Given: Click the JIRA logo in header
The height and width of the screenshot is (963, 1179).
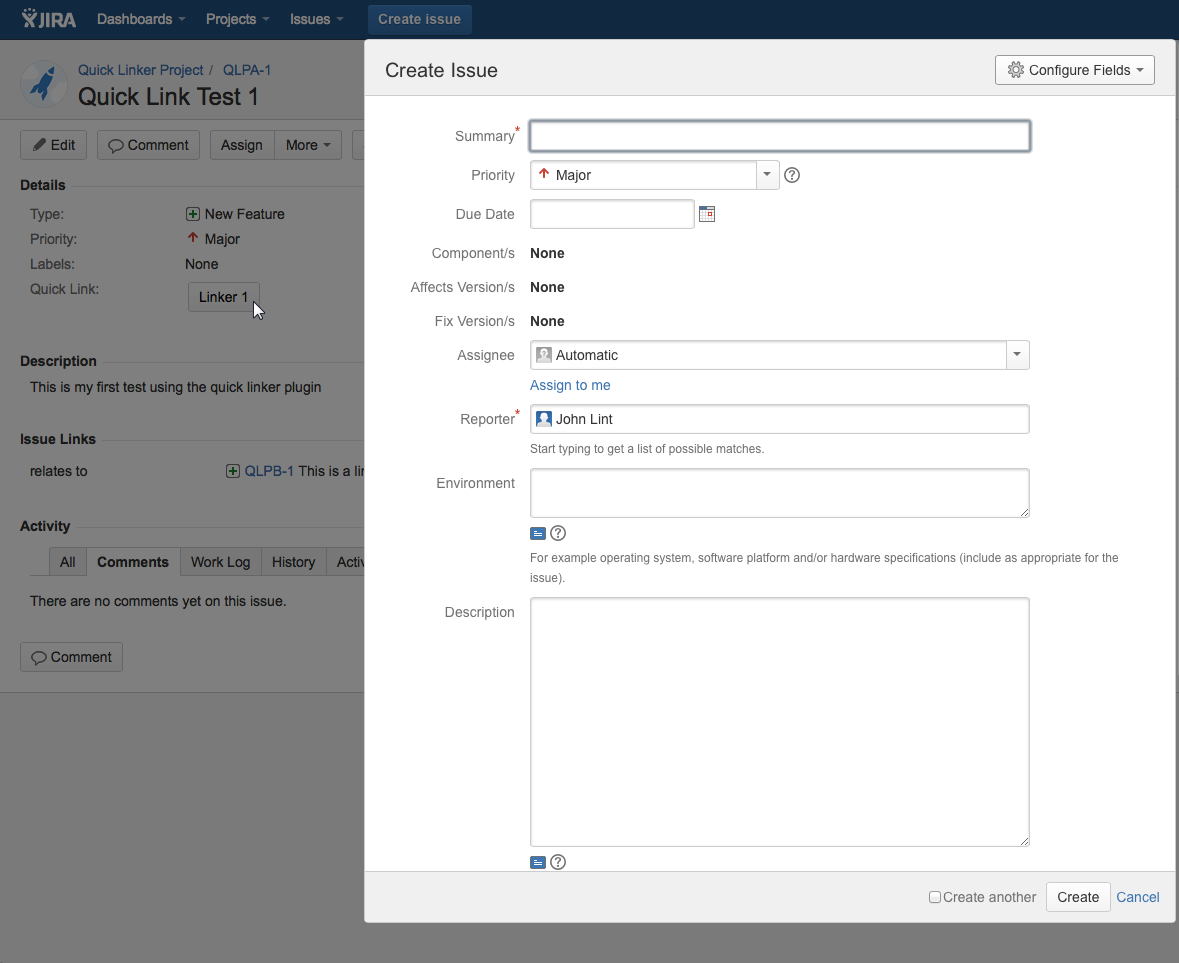Looking at the screenshot, I should (49, 19).
